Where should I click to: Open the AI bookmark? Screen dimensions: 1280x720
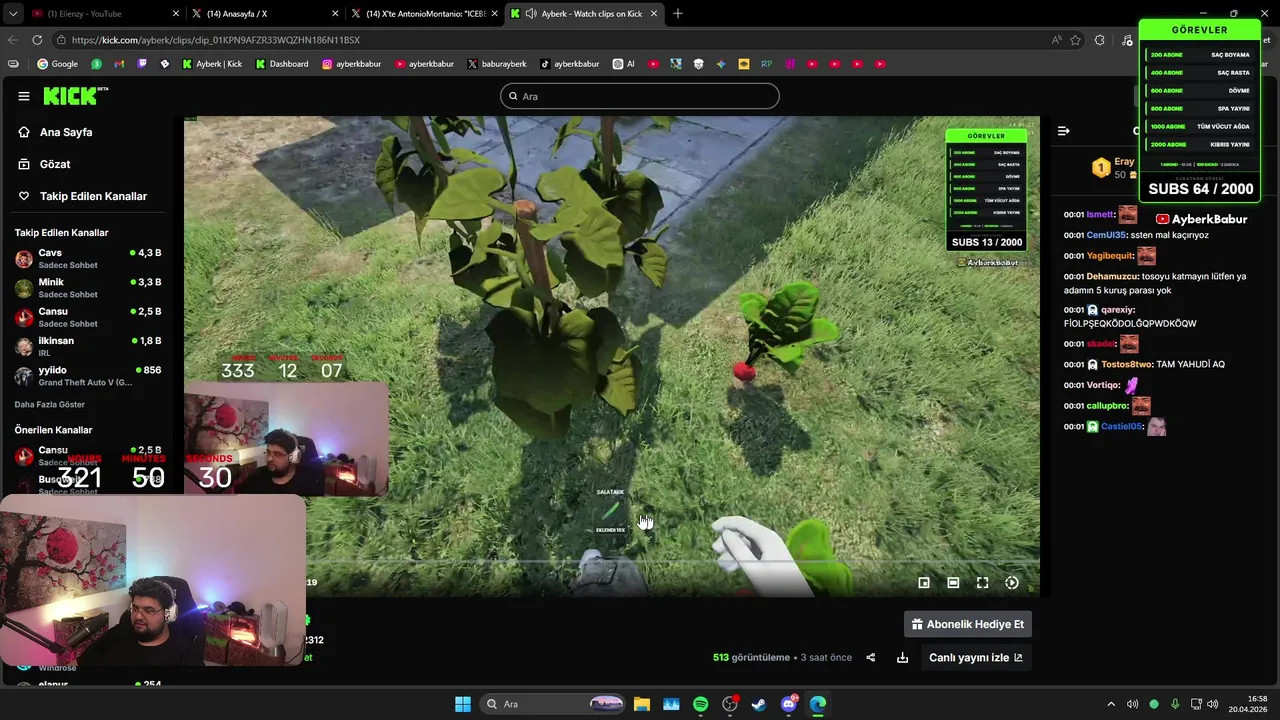[624, 64]
